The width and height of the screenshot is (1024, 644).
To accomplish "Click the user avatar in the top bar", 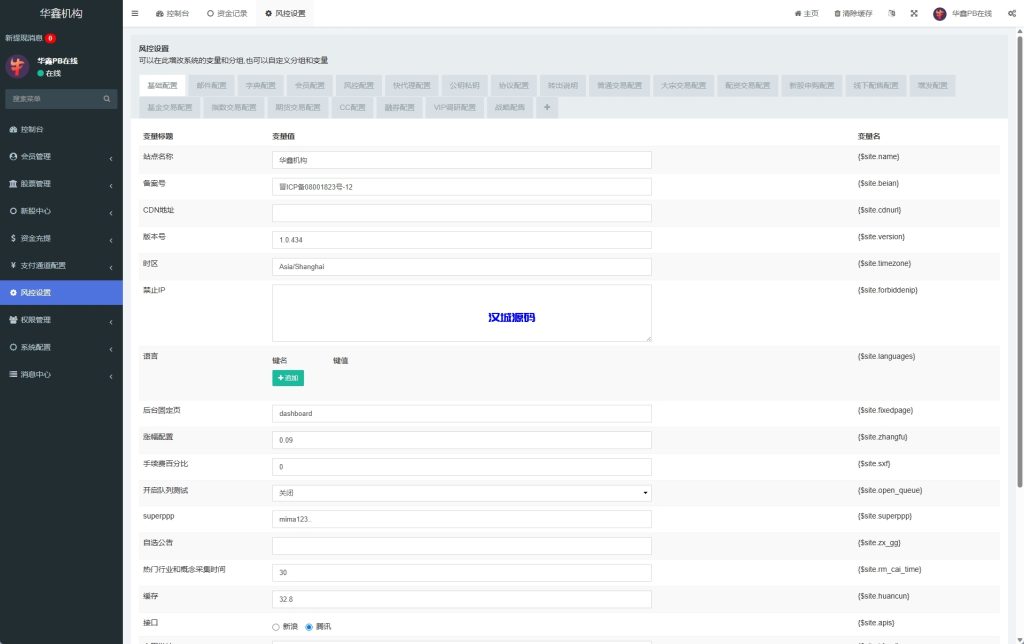I will [x=940, y=14].
